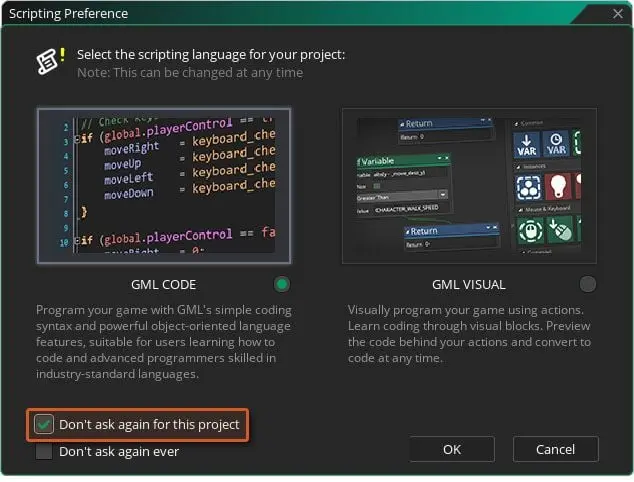Uncheck Don't ask again for this project
The height and width of the screenshot is (482, 634).
click(45, 425)
